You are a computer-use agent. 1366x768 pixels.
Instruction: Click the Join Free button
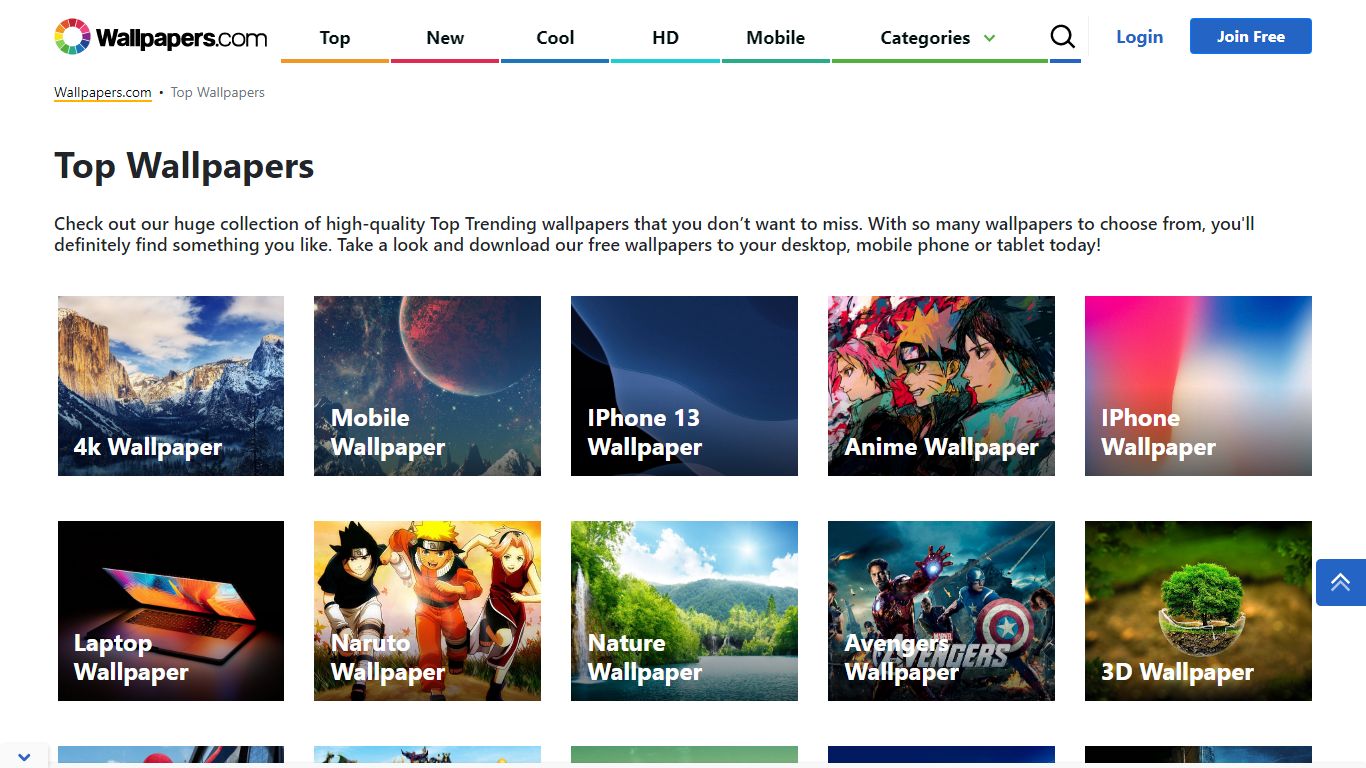point(1250,36)
